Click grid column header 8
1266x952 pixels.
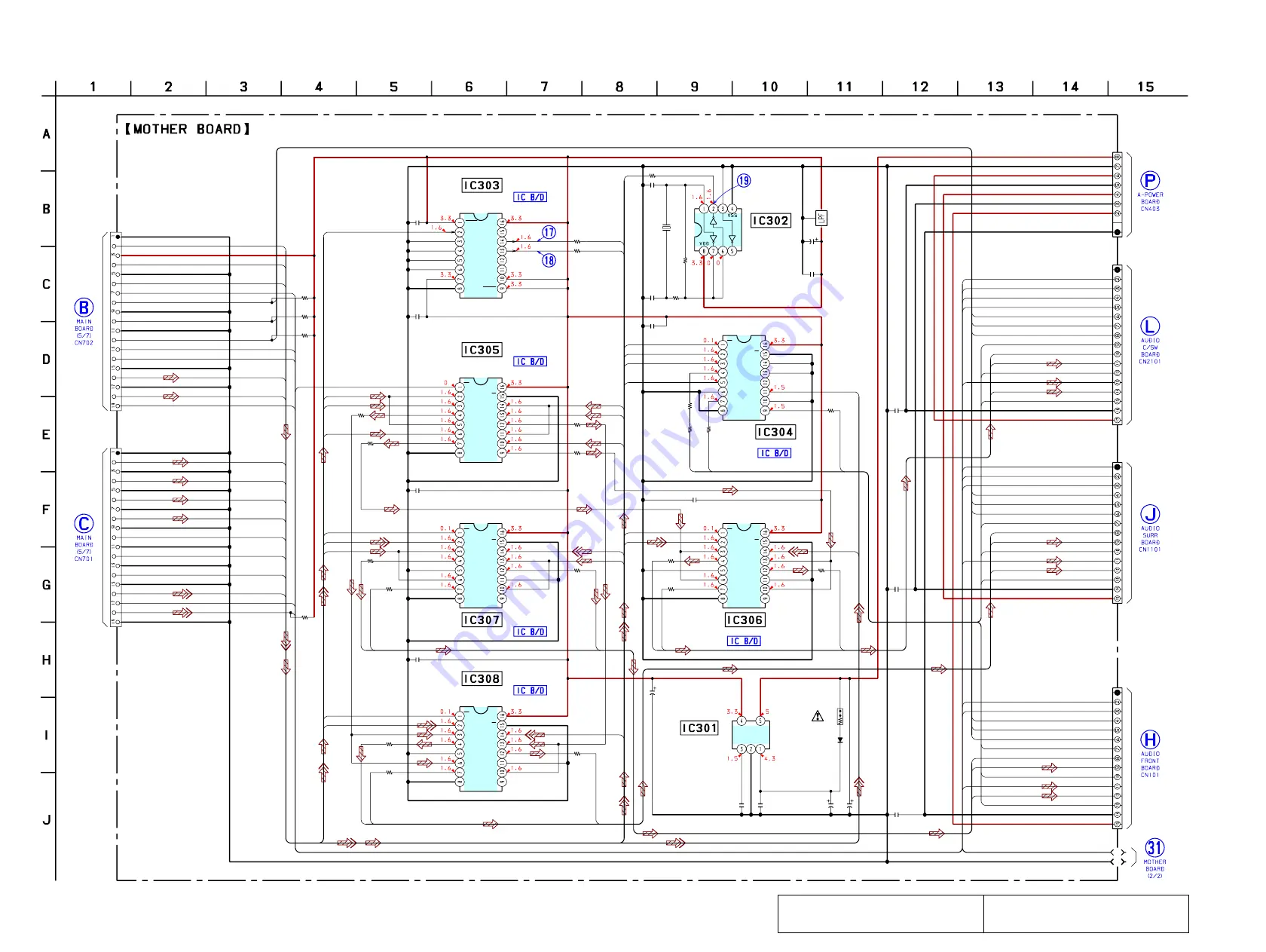pos(619,87)
